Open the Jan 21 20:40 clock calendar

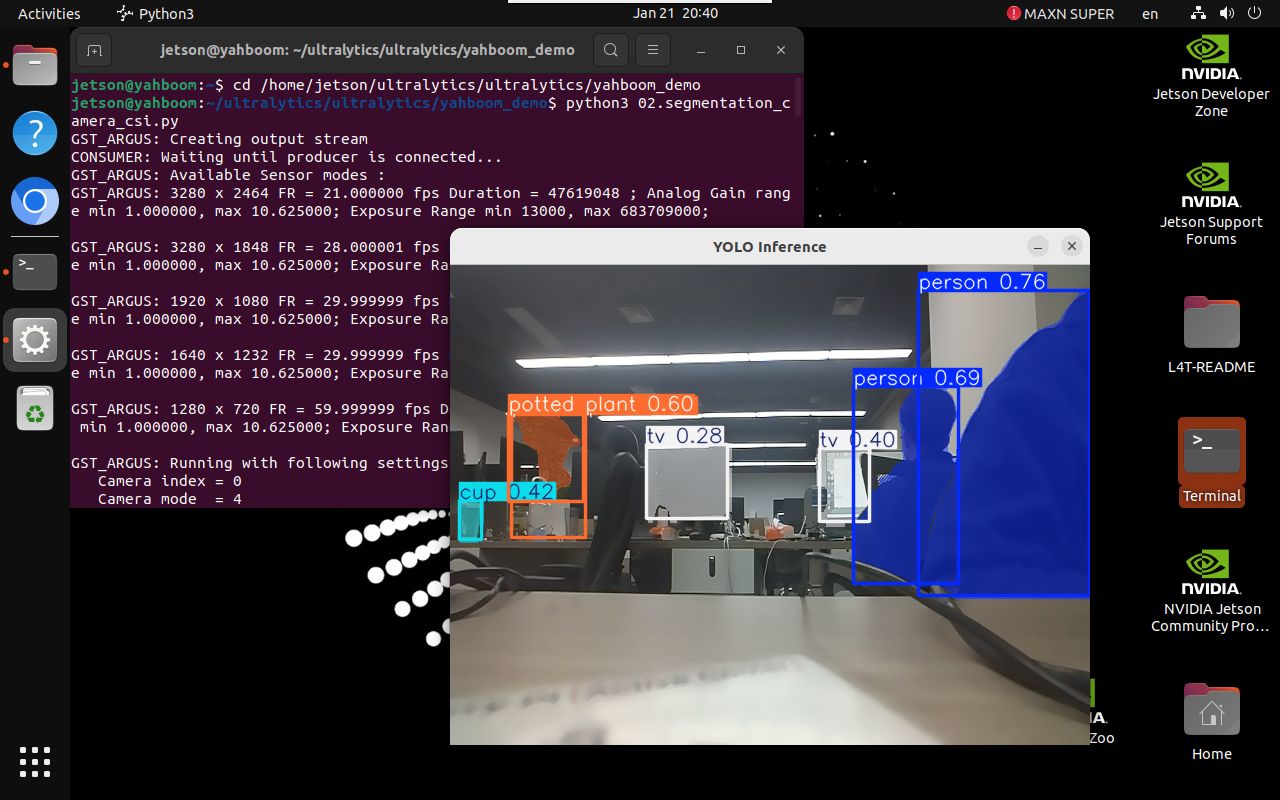(675, 14)
